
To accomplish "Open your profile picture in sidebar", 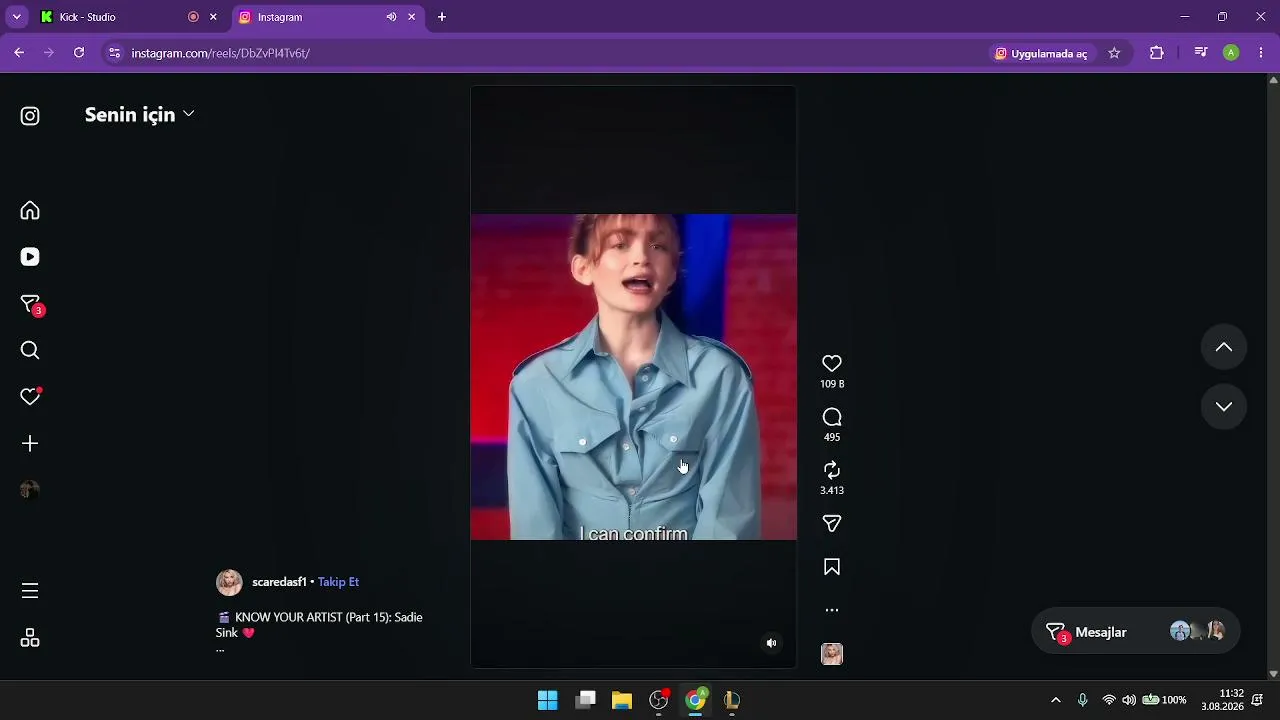I will point(30,490).
